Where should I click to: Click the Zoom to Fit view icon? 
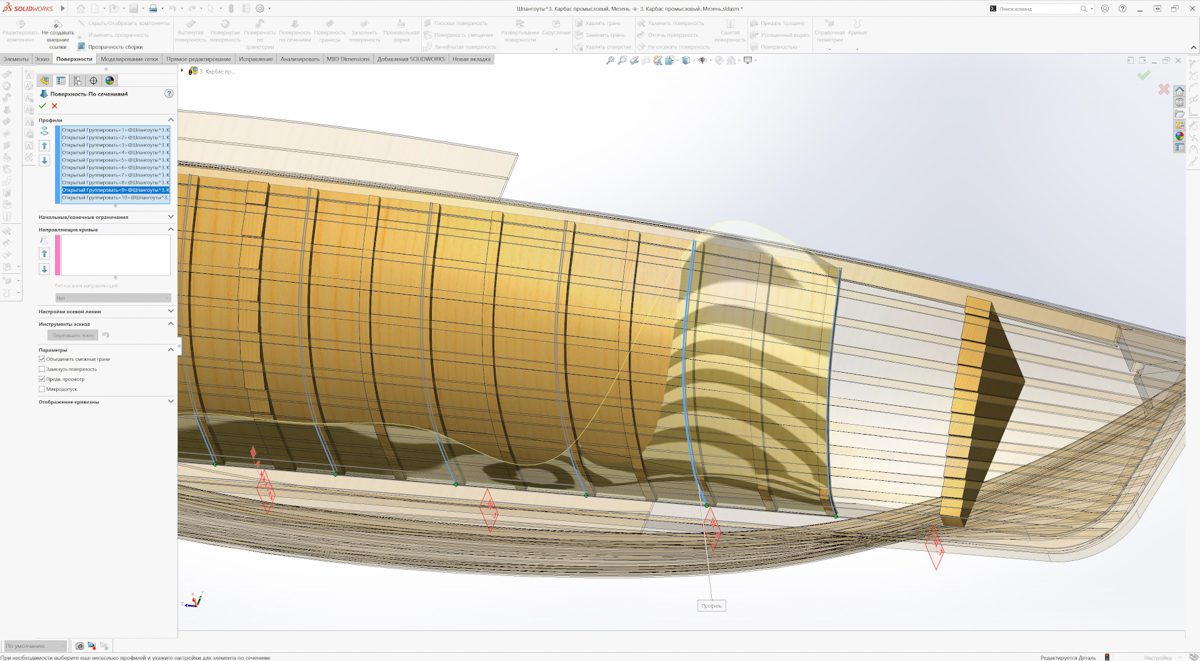[x=610, y=60]
